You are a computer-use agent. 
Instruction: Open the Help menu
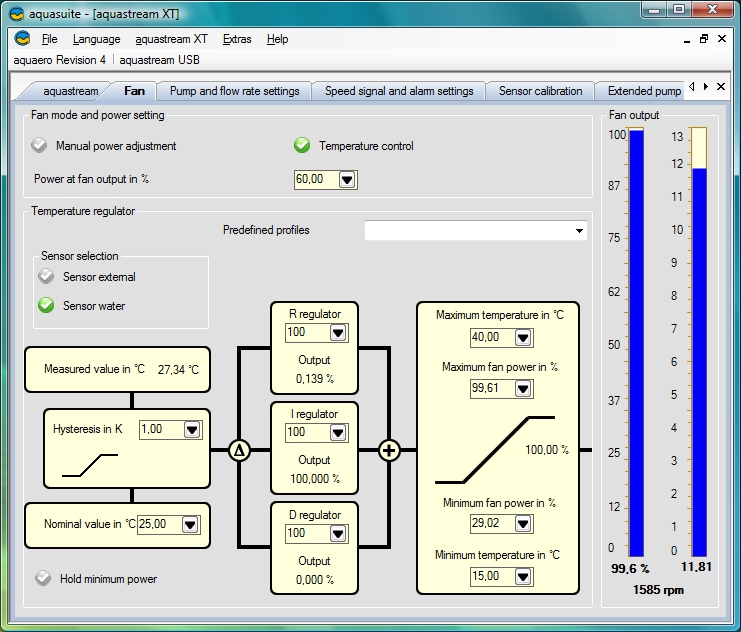coord(277,39)
